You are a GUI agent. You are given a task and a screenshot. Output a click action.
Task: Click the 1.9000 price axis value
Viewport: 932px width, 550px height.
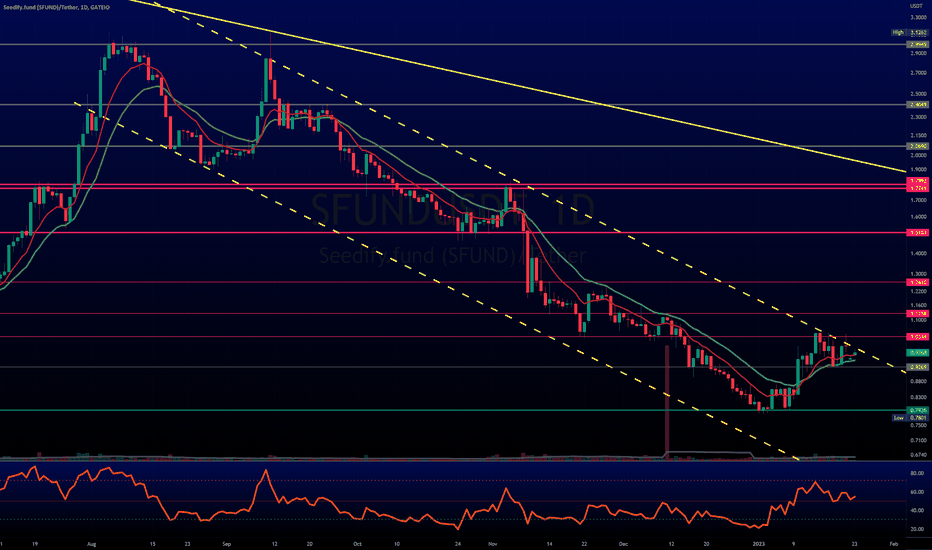click(918, 169)
